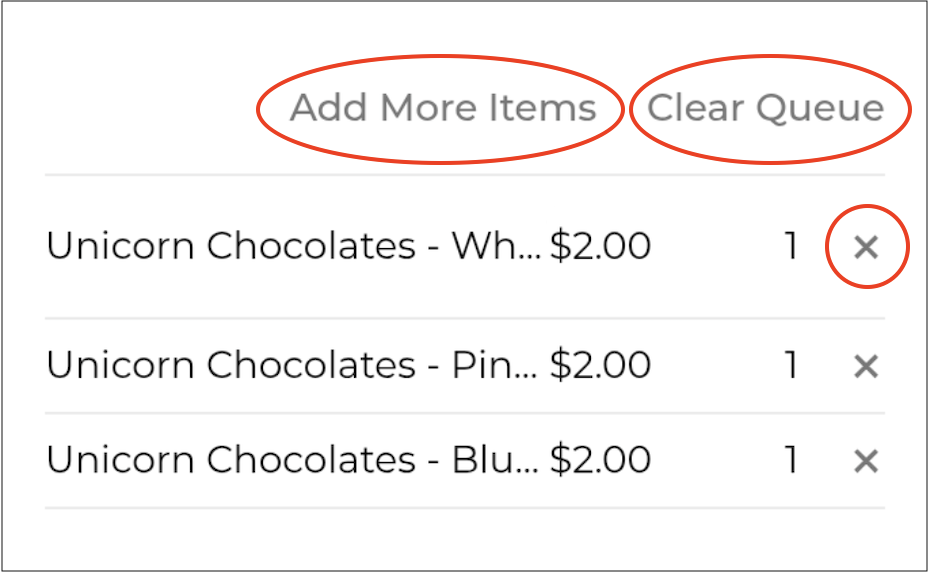
Task: Click the X beside the first $2.00 item
Action: (x=866, y=247)
